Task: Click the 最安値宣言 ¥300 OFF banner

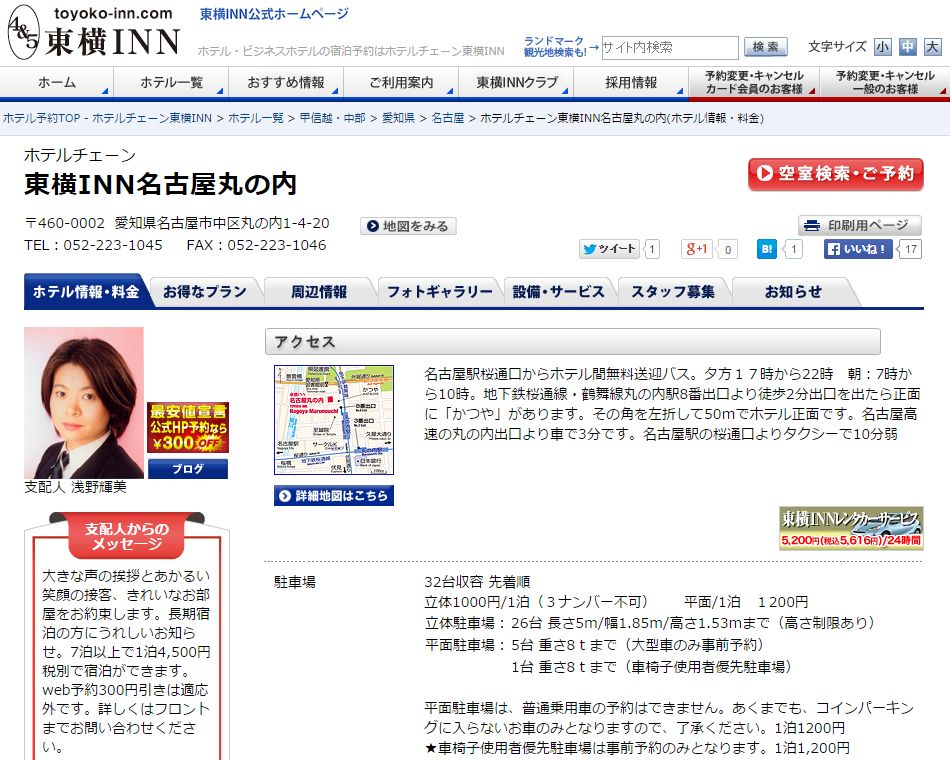Action: [x=188, y=428]
